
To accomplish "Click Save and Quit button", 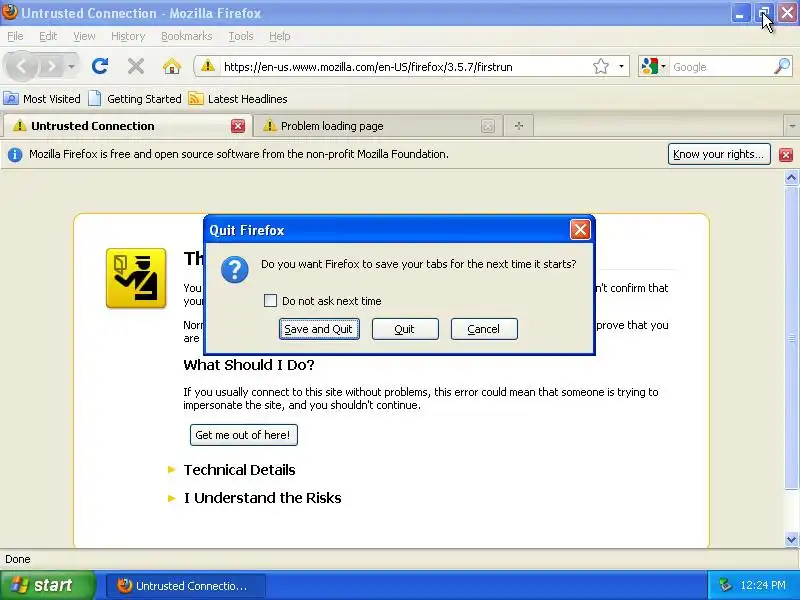I will (x=319, y=329).
